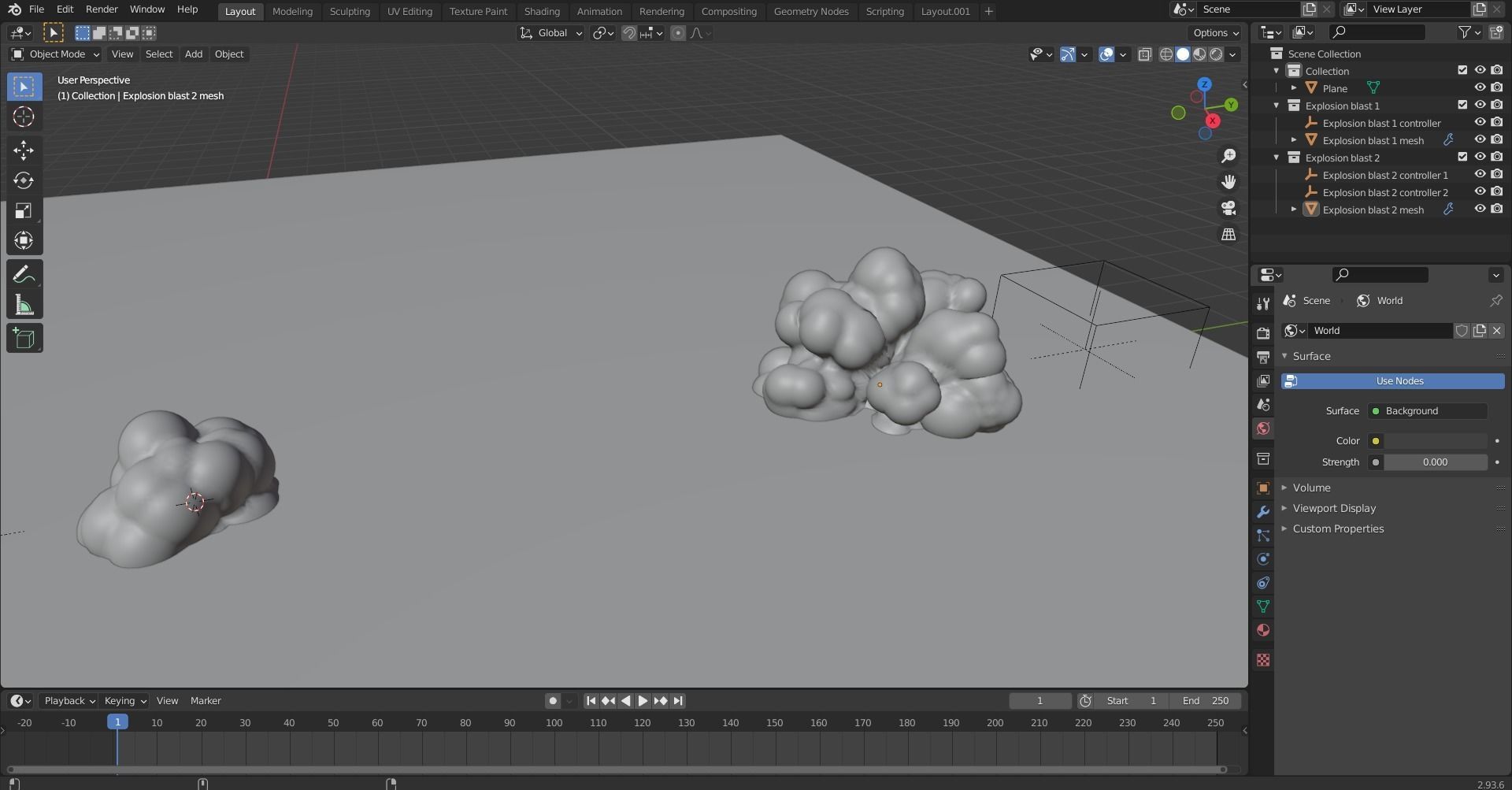The height and width of the screenshot is (790, 1512).
Task: Select the Annotate tool
Action: point(24,273)
